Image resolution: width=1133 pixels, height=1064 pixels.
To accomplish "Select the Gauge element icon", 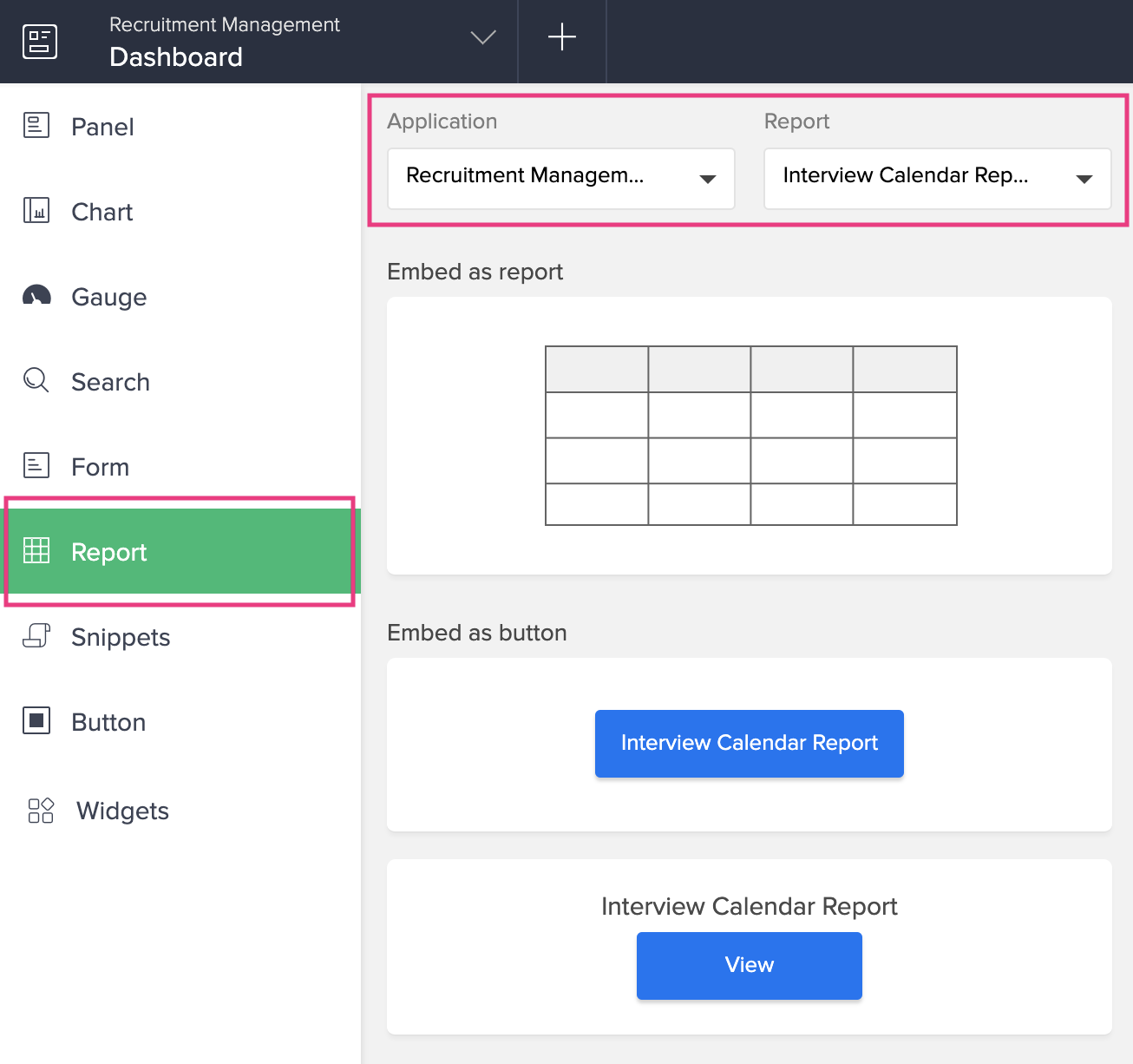I will (36, 296).
